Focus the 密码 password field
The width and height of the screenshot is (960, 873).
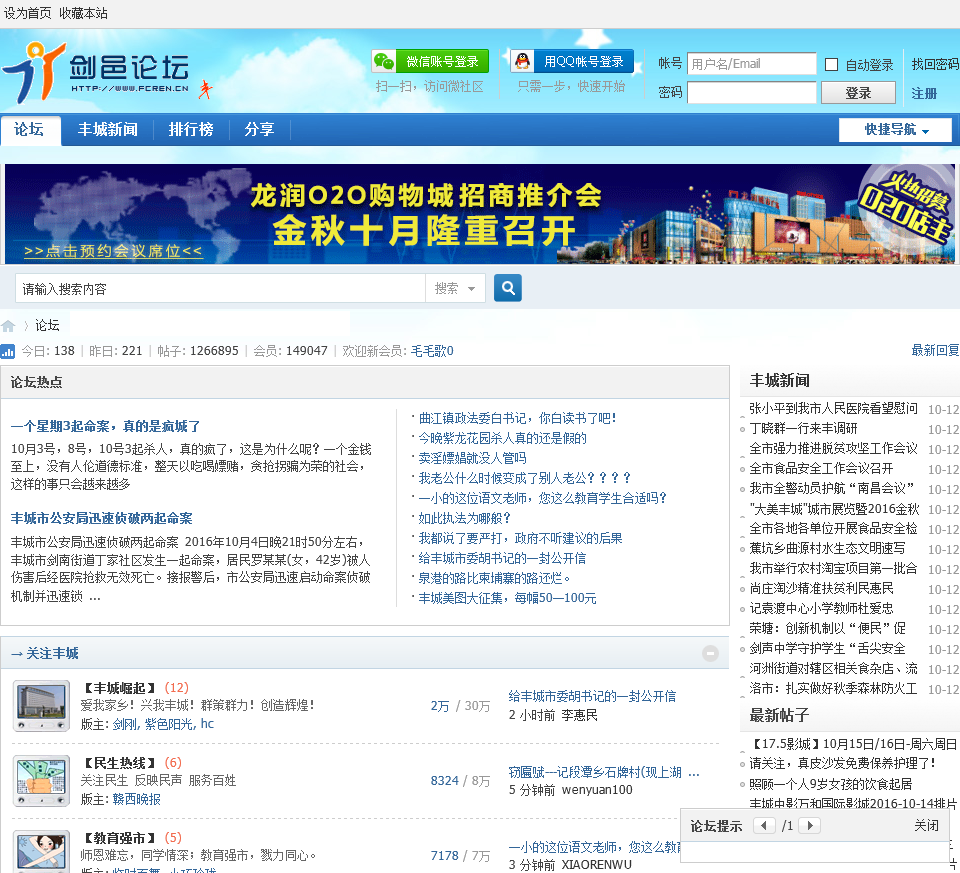click(752, 93)
